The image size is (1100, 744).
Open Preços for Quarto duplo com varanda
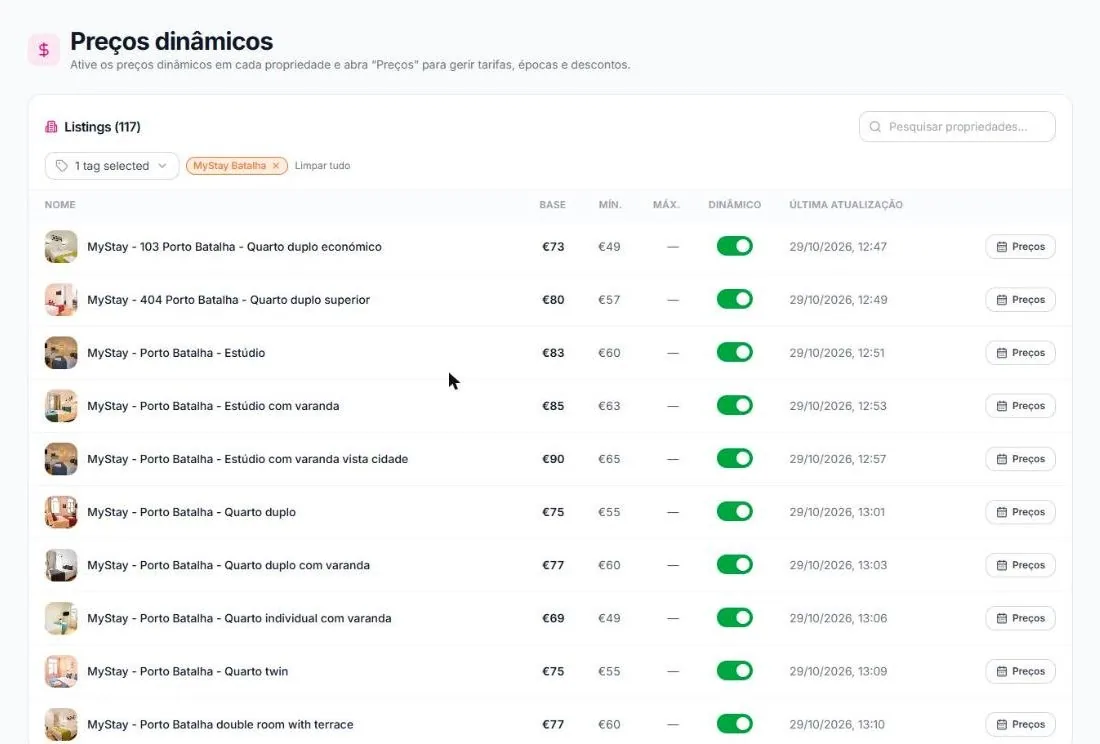(x=1020, y=565)
